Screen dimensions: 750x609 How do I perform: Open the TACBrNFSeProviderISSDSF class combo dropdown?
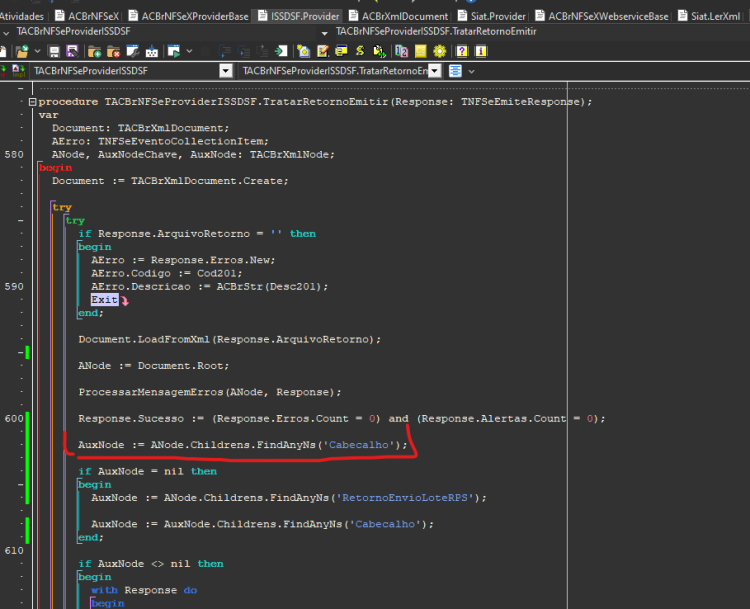coord(226,71)
